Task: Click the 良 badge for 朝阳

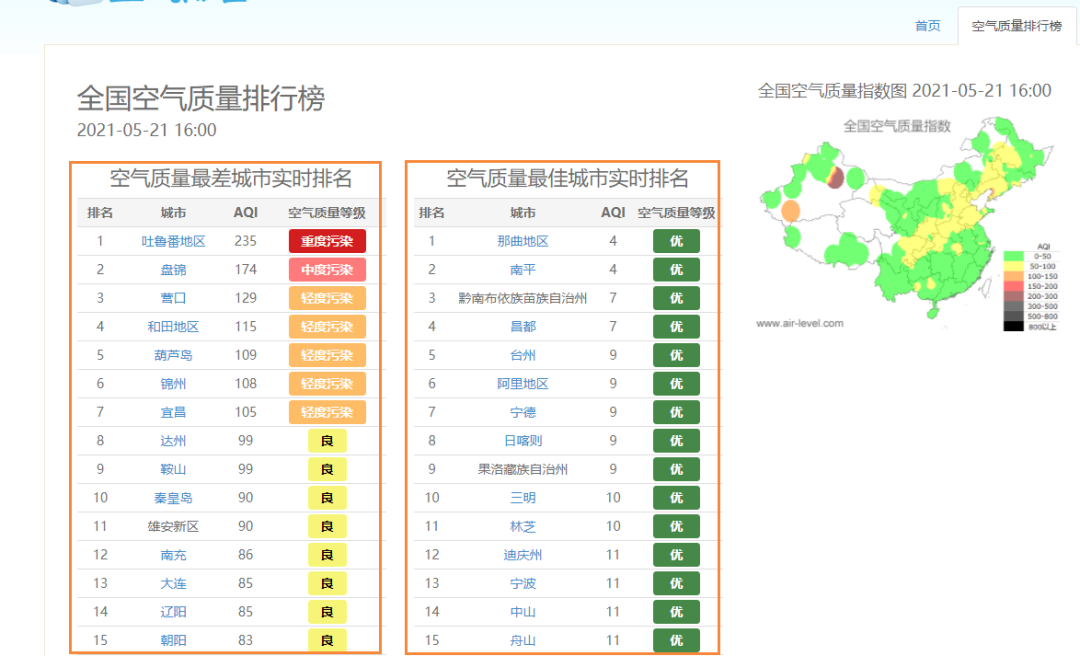Action: 325,640
